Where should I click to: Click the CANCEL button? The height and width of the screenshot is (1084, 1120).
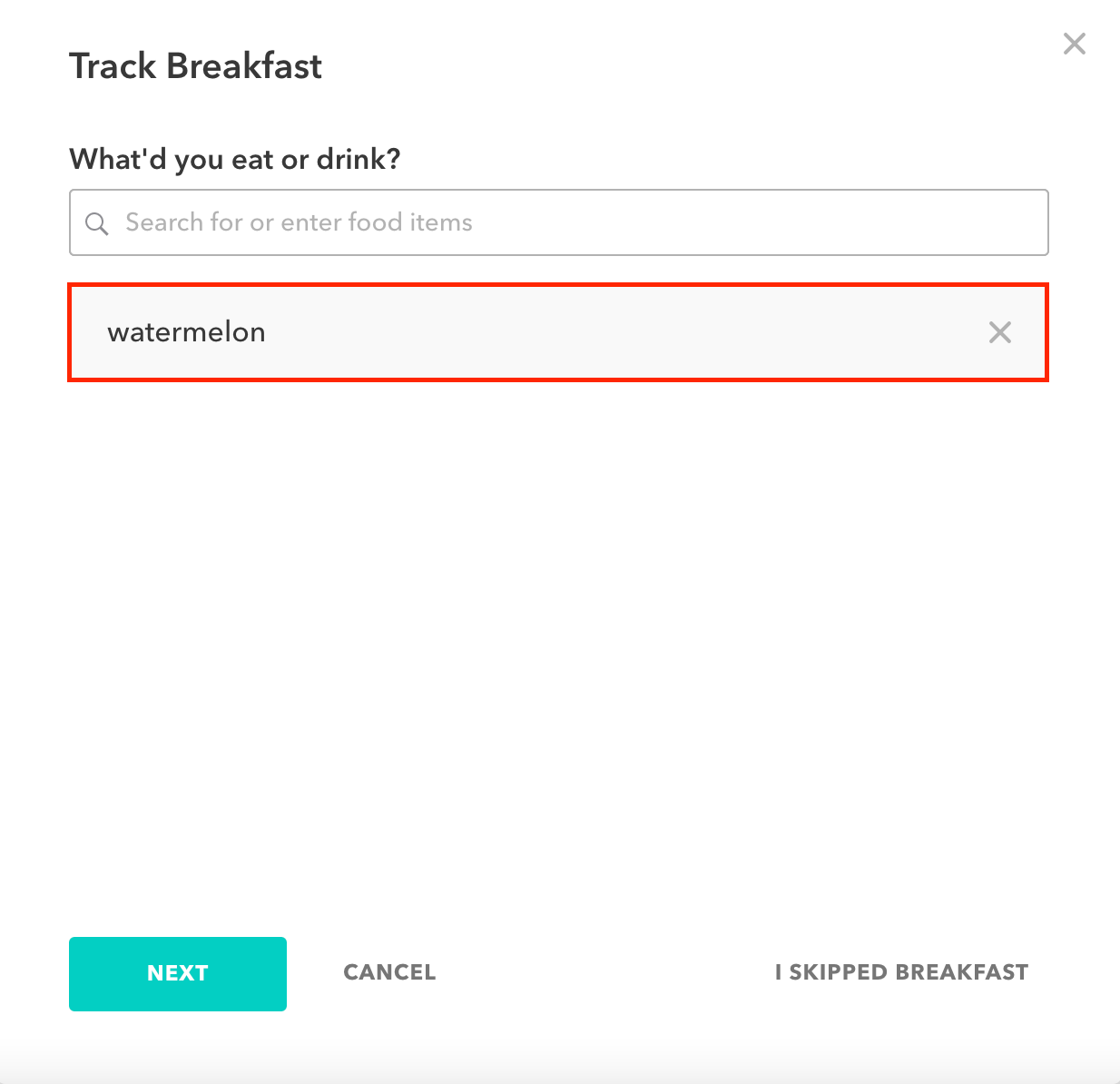tap(389, 972)
